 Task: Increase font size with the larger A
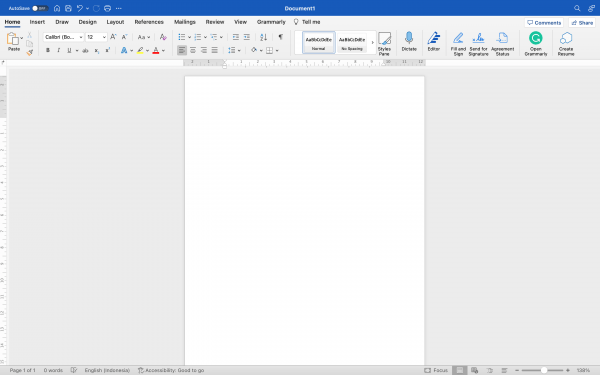(x=113, y=37)
